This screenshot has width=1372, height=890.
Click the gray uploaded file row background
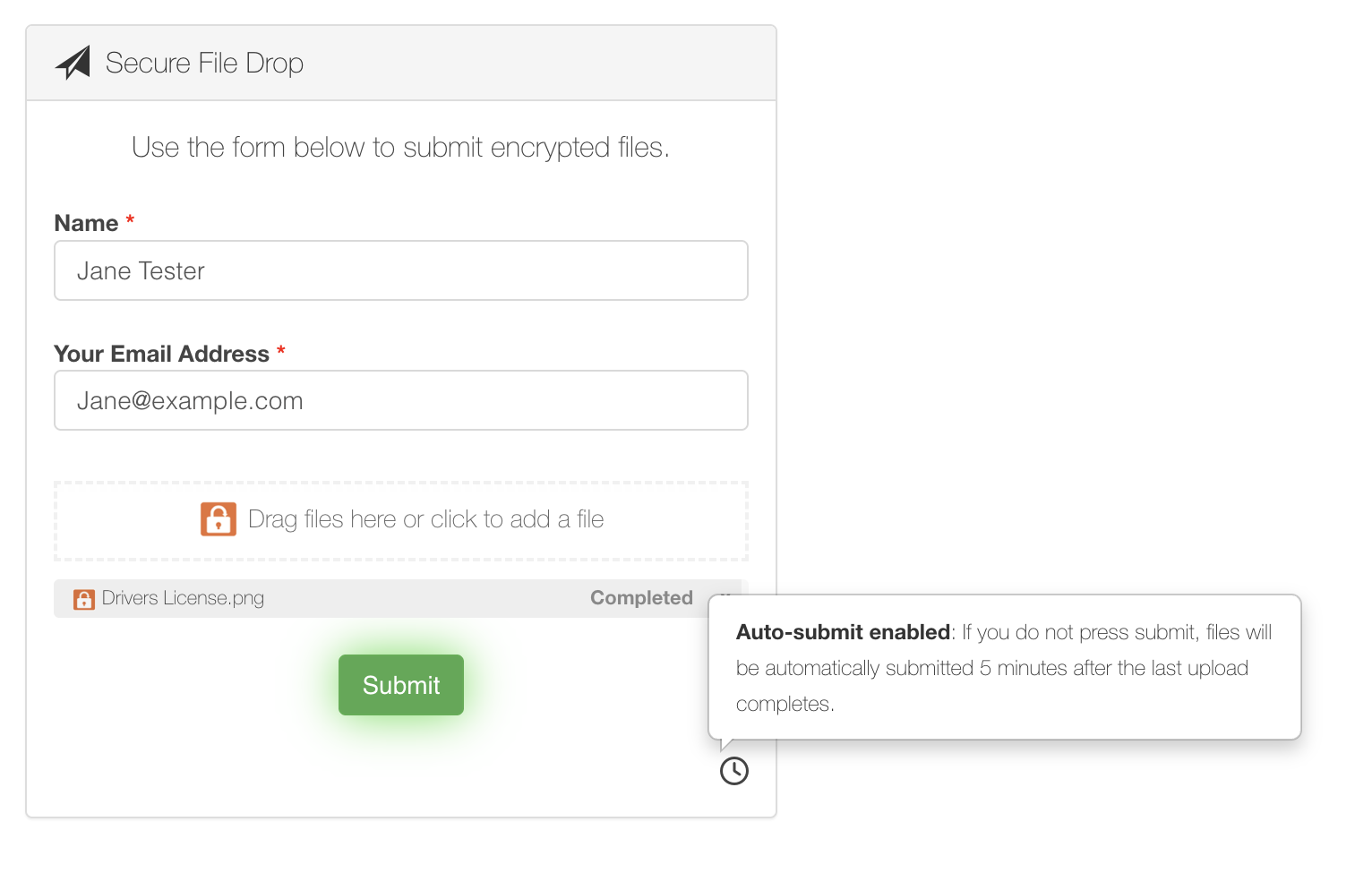click(401, 598)
